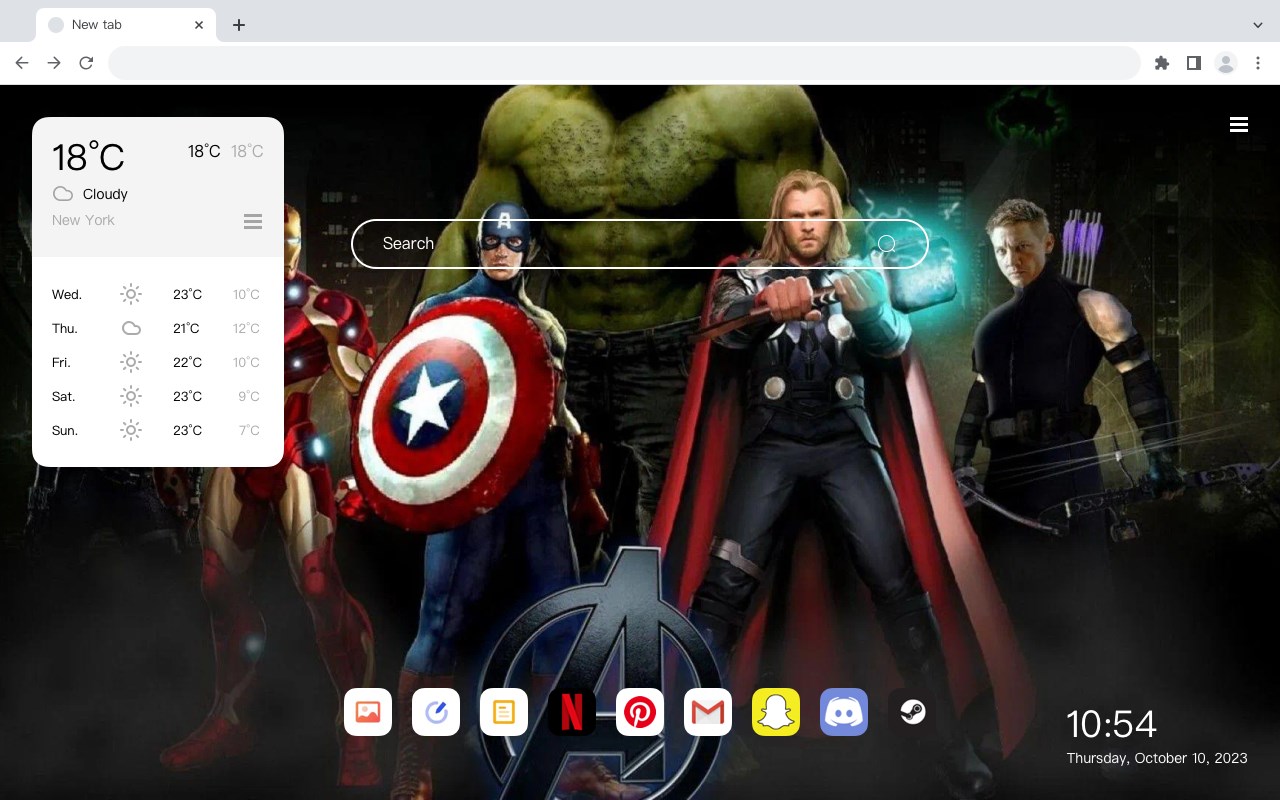Image resolution: width=1280 pixels, height=800 pixels.
Task: Open a new browser tab
Action: pyautogui.click(x=238, y=25)
